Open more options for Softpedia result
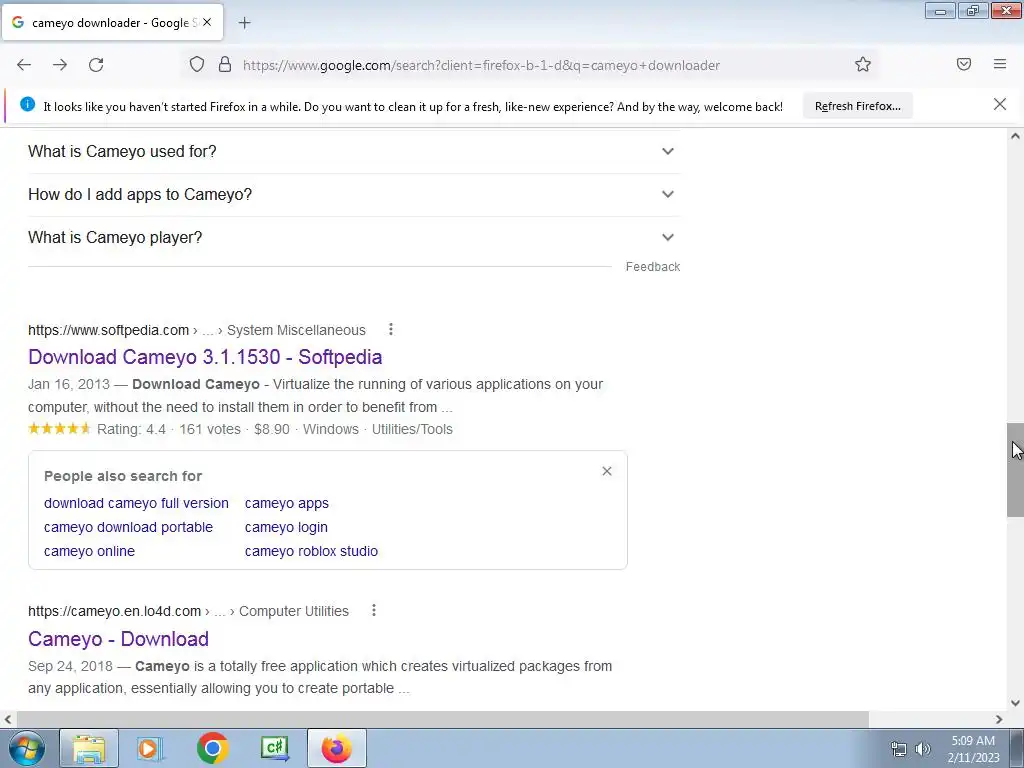 click(391, 330)
